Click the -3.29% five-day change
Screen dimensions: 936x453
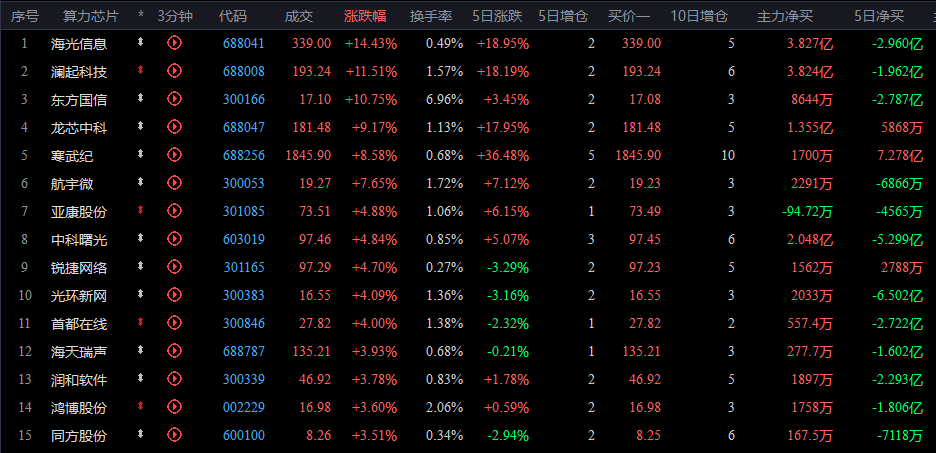508,268
